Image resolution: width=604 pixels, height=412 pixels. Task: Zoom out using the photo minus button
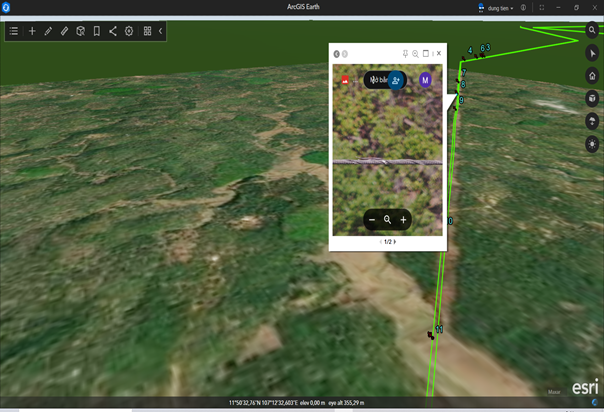pyautogui.click(x=372, y=220)
